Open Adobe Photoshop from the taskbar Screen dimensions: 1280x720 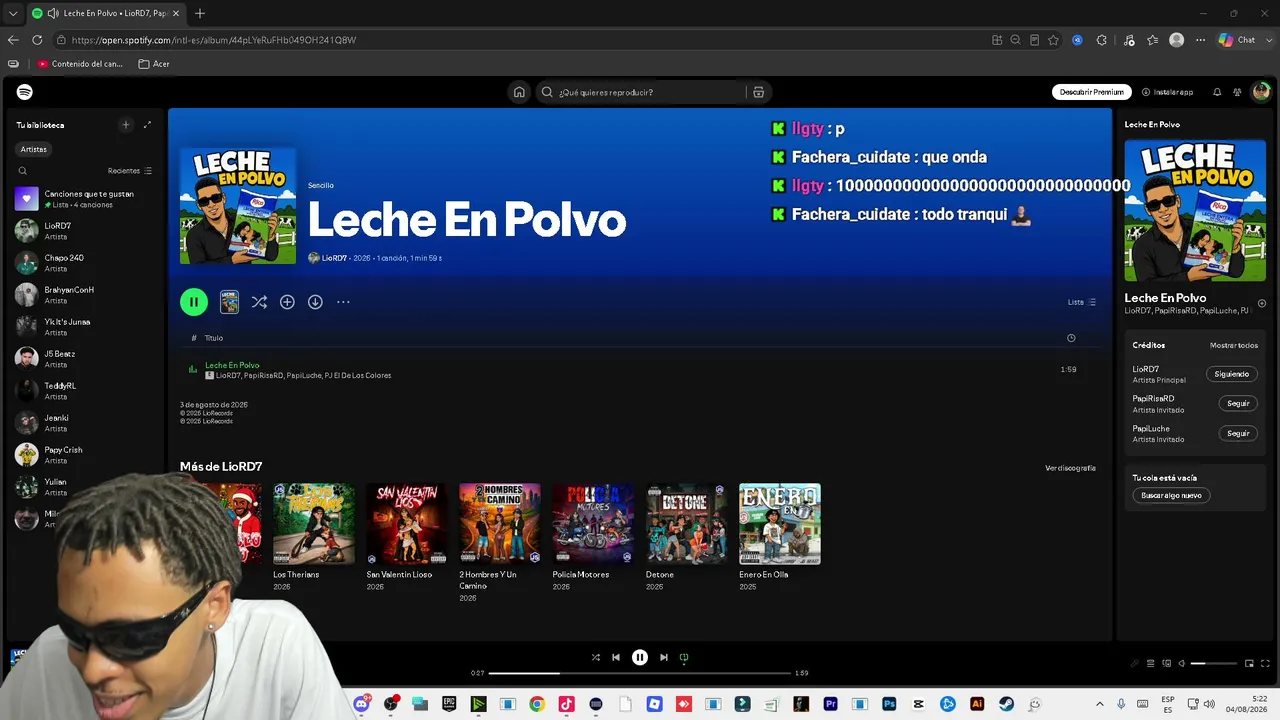click(x=889, y=704)
